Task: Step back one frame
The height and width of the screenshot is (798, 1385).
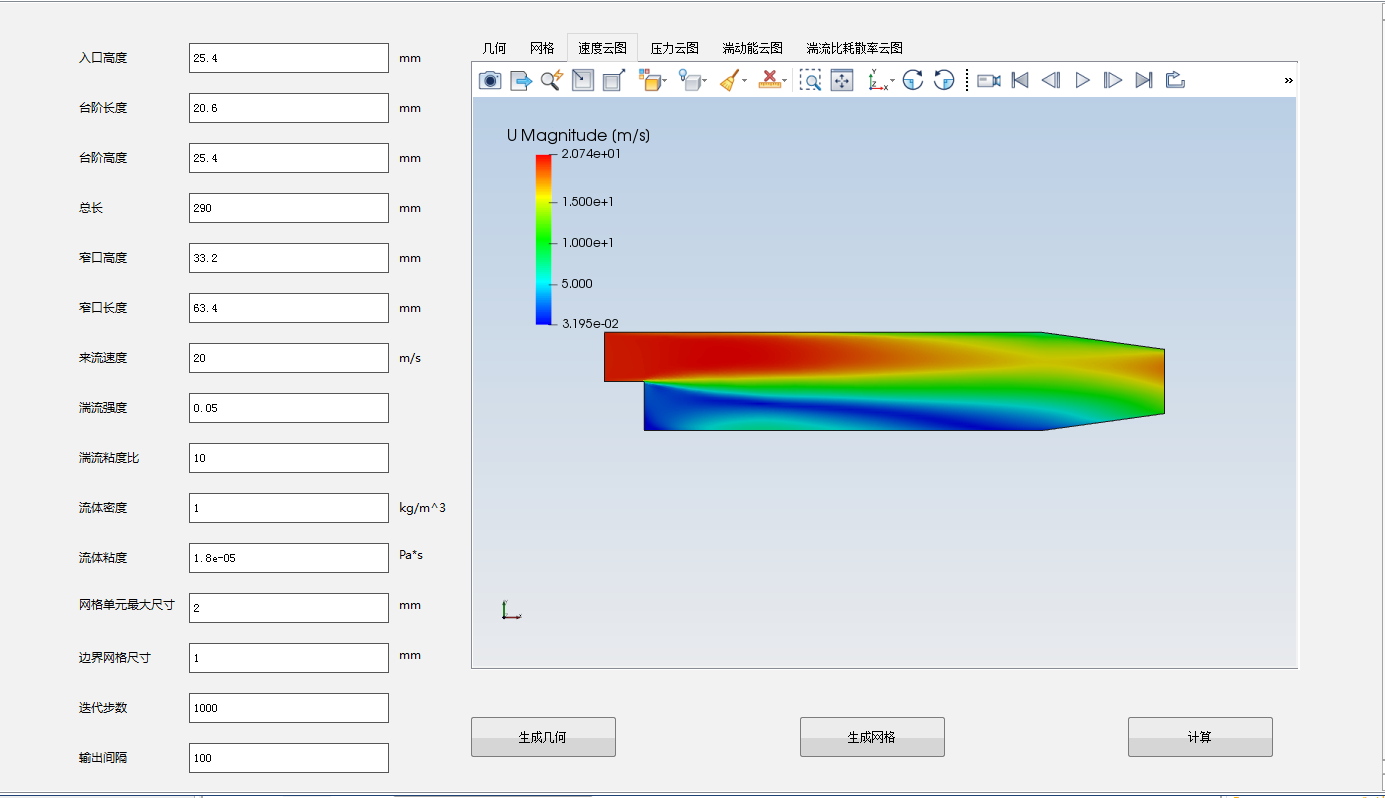Action: click(x=1051, y=80)
